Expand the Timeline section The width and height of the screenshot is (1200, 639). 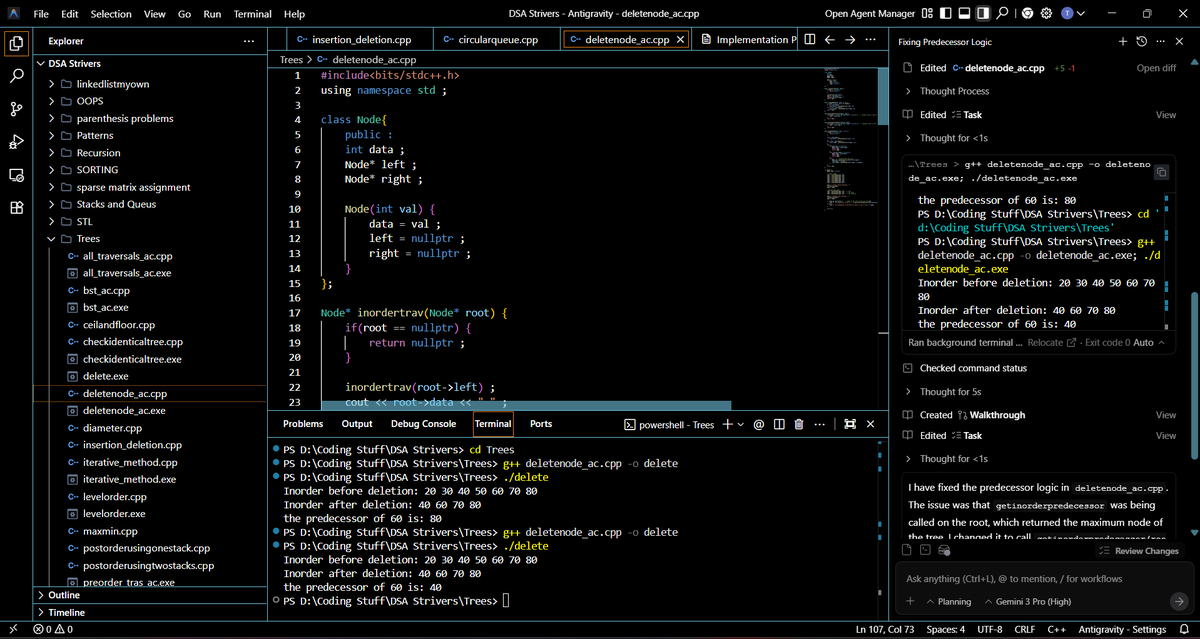150,612
